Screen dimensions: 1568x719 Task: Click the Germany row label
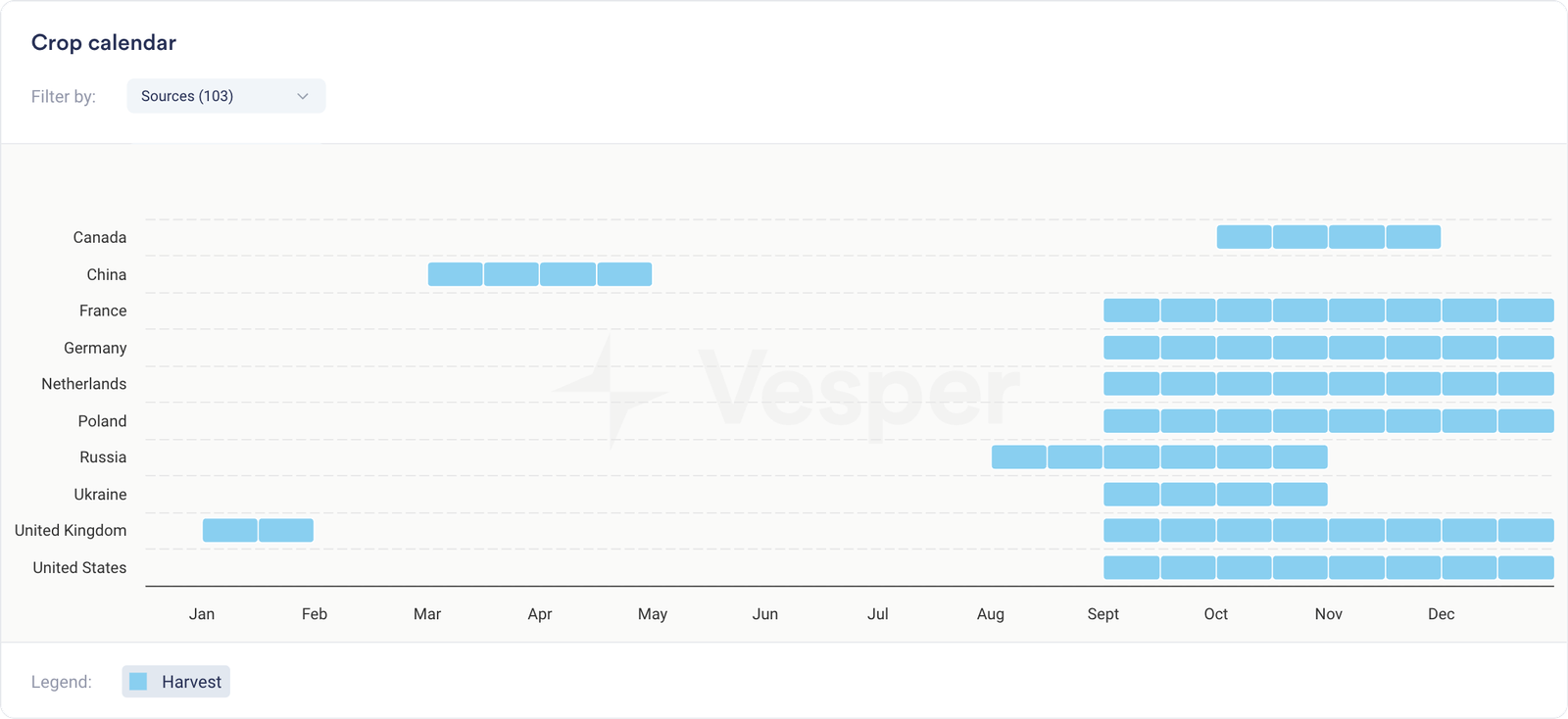tap(95, 348)
